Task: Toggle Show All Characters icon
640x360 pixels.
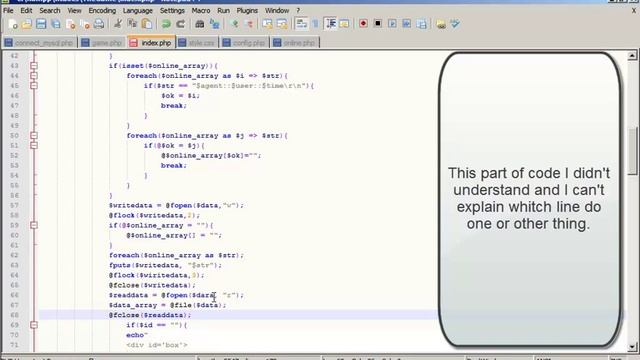Action: click(x=316, y=24)
